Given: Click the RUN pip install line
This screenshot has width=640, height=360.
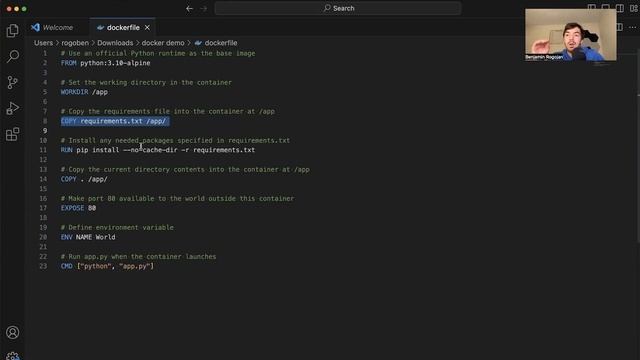Looking at the screenshot, I should [158, 150].
